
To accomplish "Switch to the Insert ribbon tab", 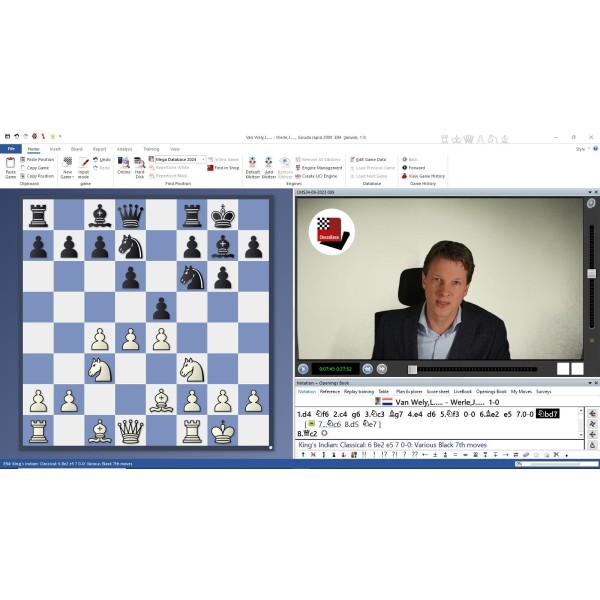I will coord(55,149).
